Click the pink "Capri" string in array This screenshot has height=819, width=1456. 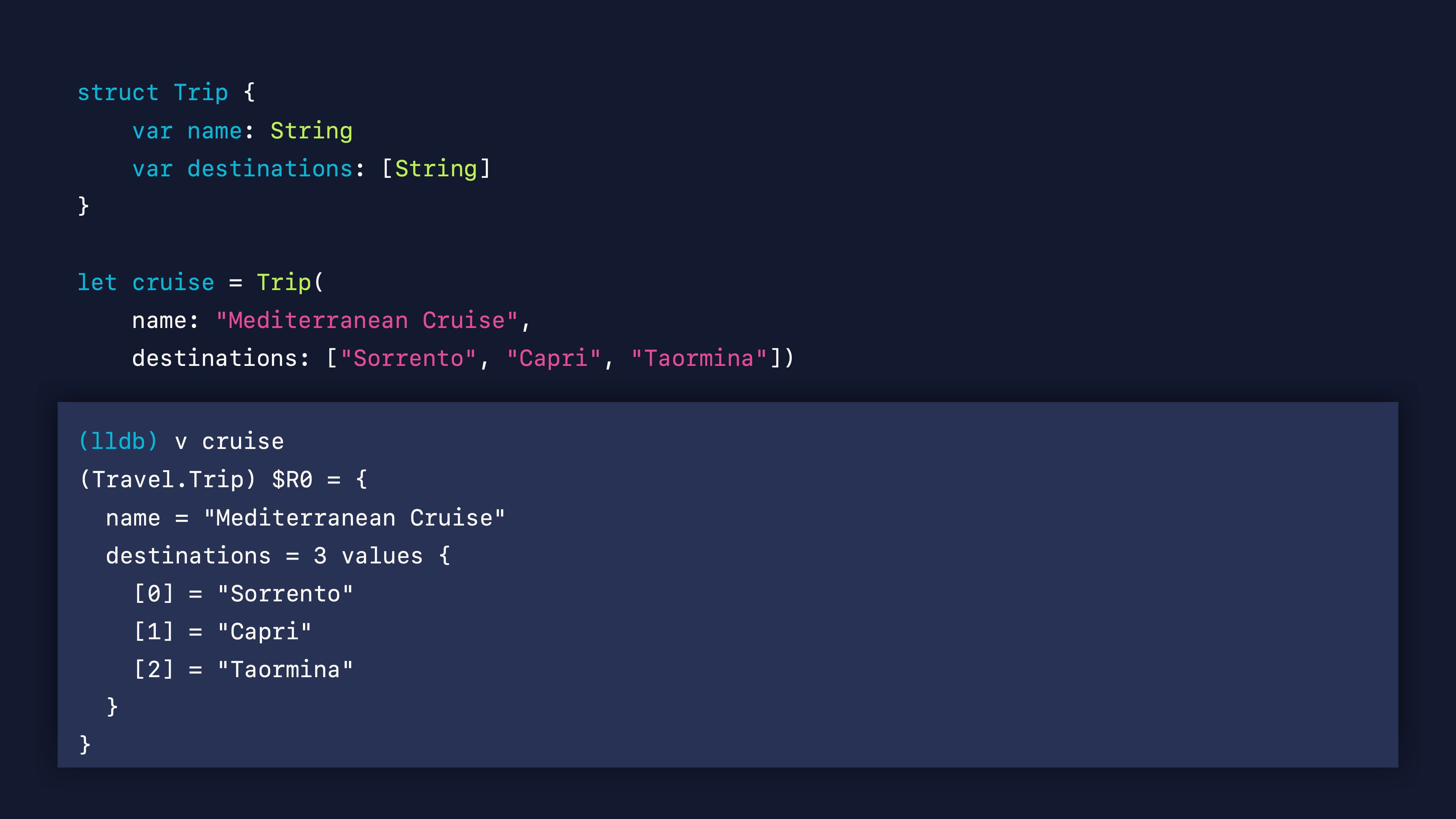[554, 358]
